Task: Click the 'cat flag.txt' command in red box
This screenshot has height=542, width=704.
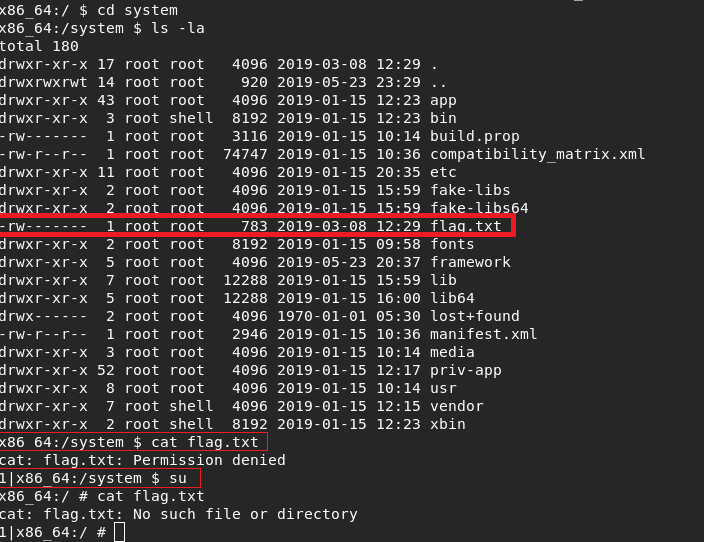Action: coord(205,442)
